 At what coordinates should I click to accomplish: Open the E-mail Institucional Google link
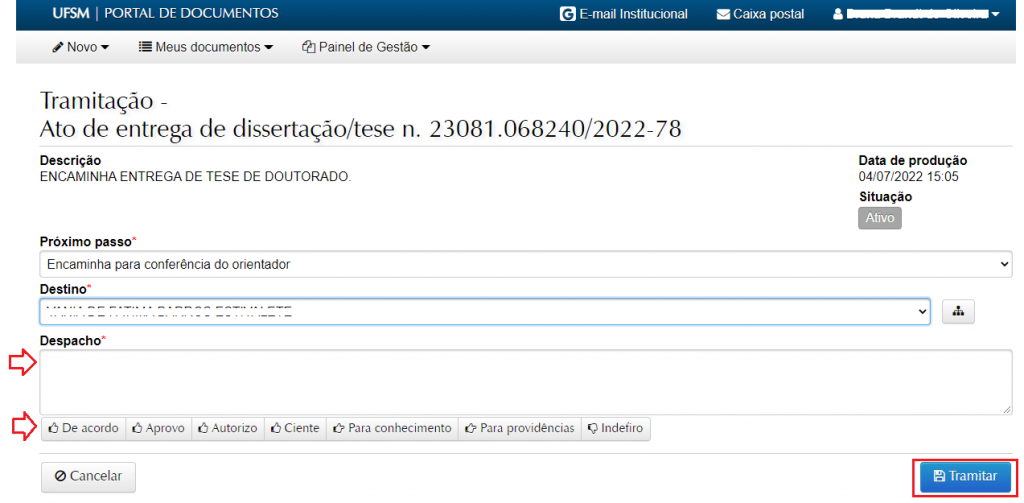click(625, 14)
